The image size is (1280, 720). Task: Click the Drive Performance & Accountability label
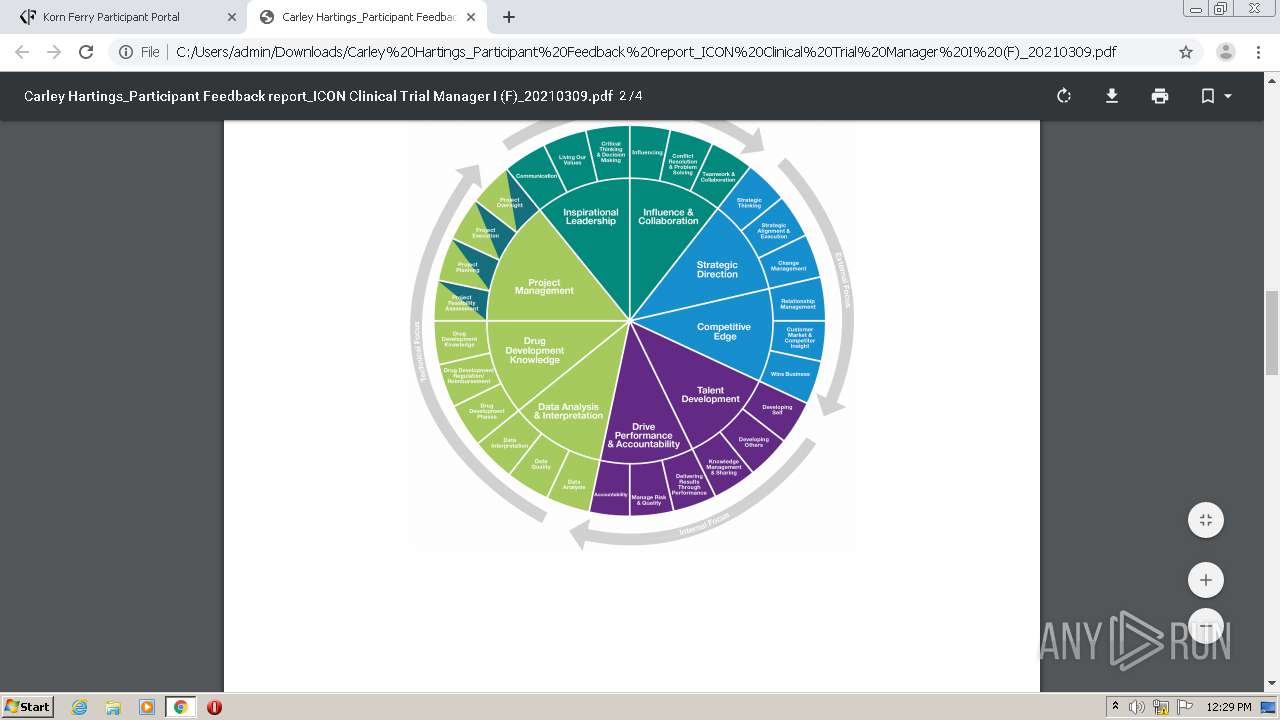643,436
